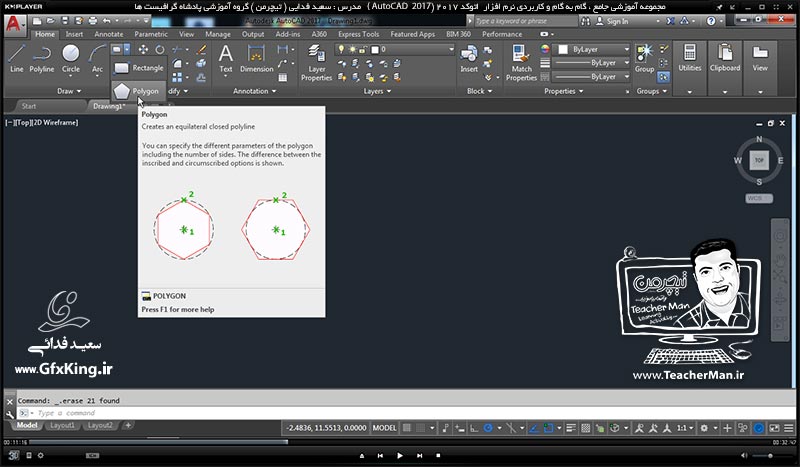Toggle grid display in status bar
The width and height of the screenshot is (800, 467).
pos(407,428)
